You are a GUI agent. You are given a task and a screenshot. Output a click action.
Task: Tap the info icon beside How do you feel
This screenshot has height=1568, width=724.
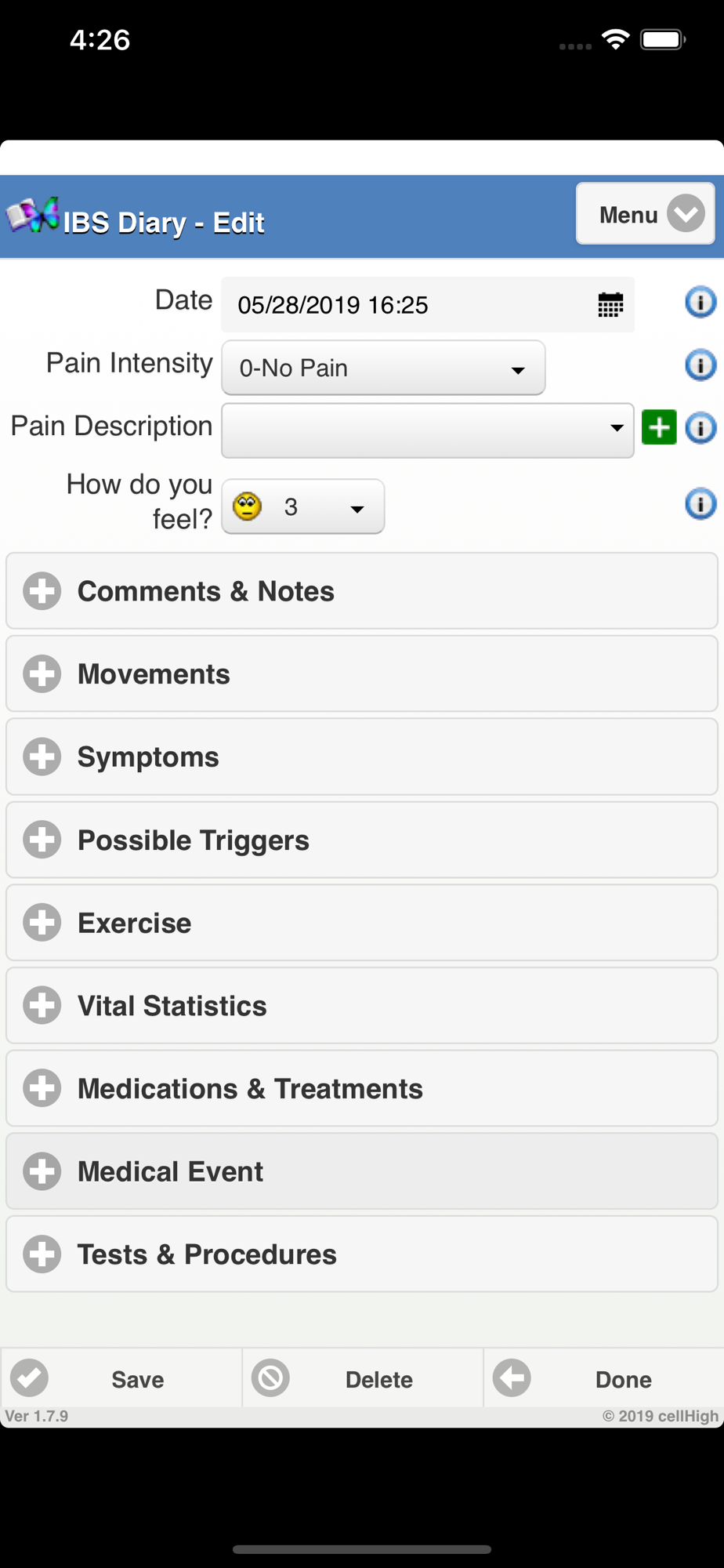(x=700, y=503)
